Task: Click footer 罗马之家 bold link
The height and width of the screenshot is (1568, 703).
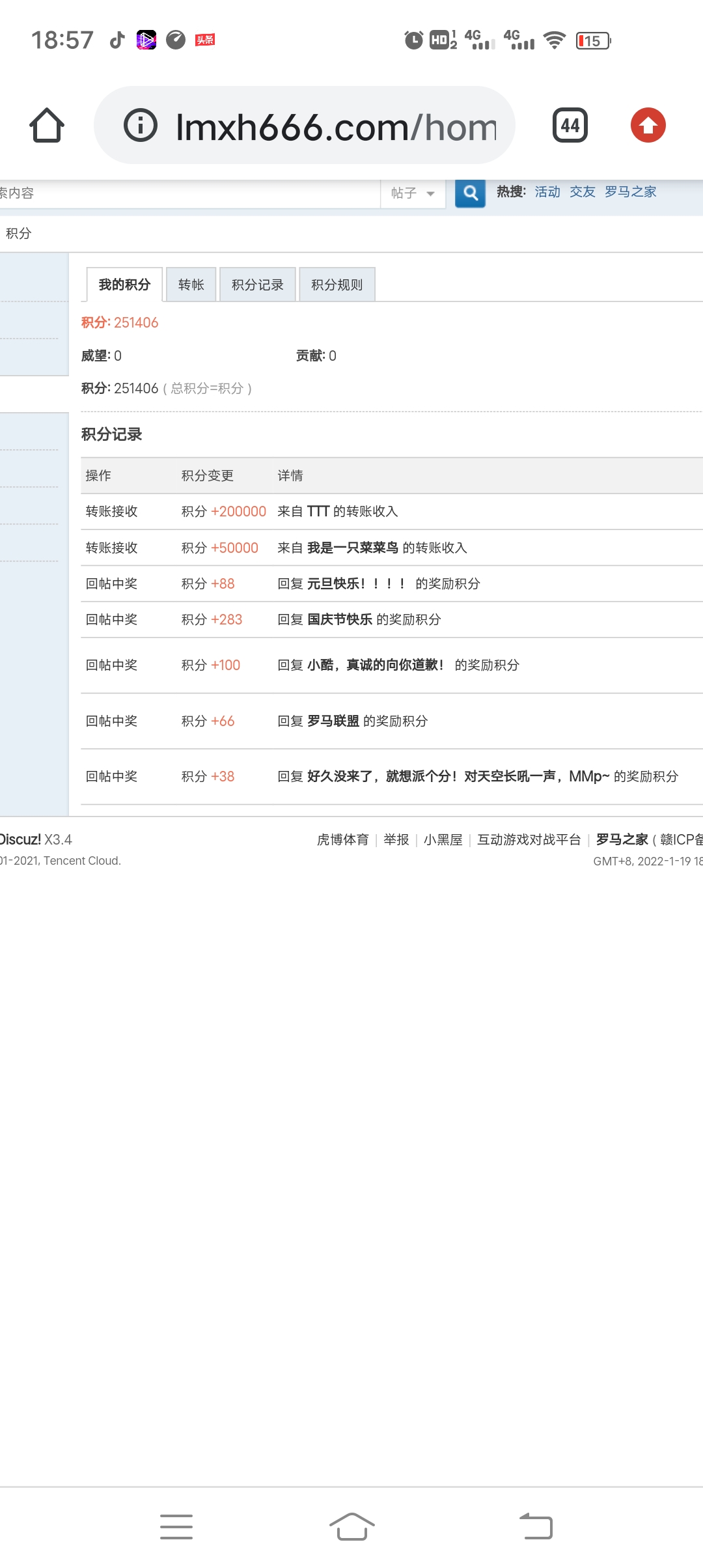Action: (622, 840)
